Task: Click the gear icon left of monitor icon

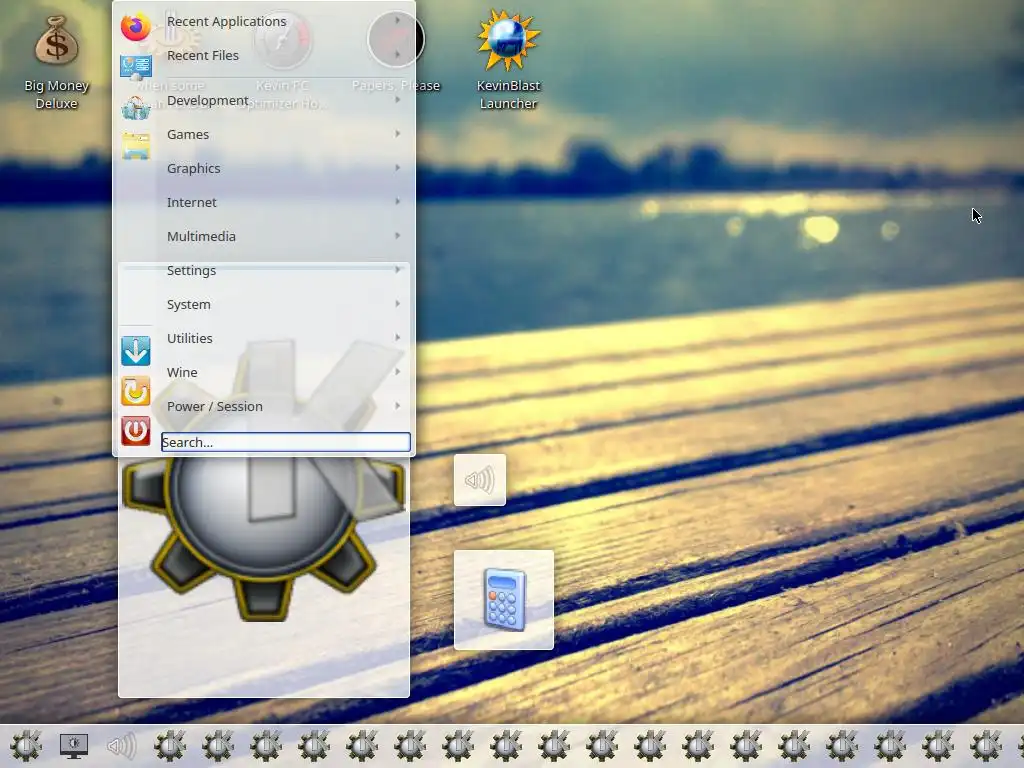Action: (26, 746)
